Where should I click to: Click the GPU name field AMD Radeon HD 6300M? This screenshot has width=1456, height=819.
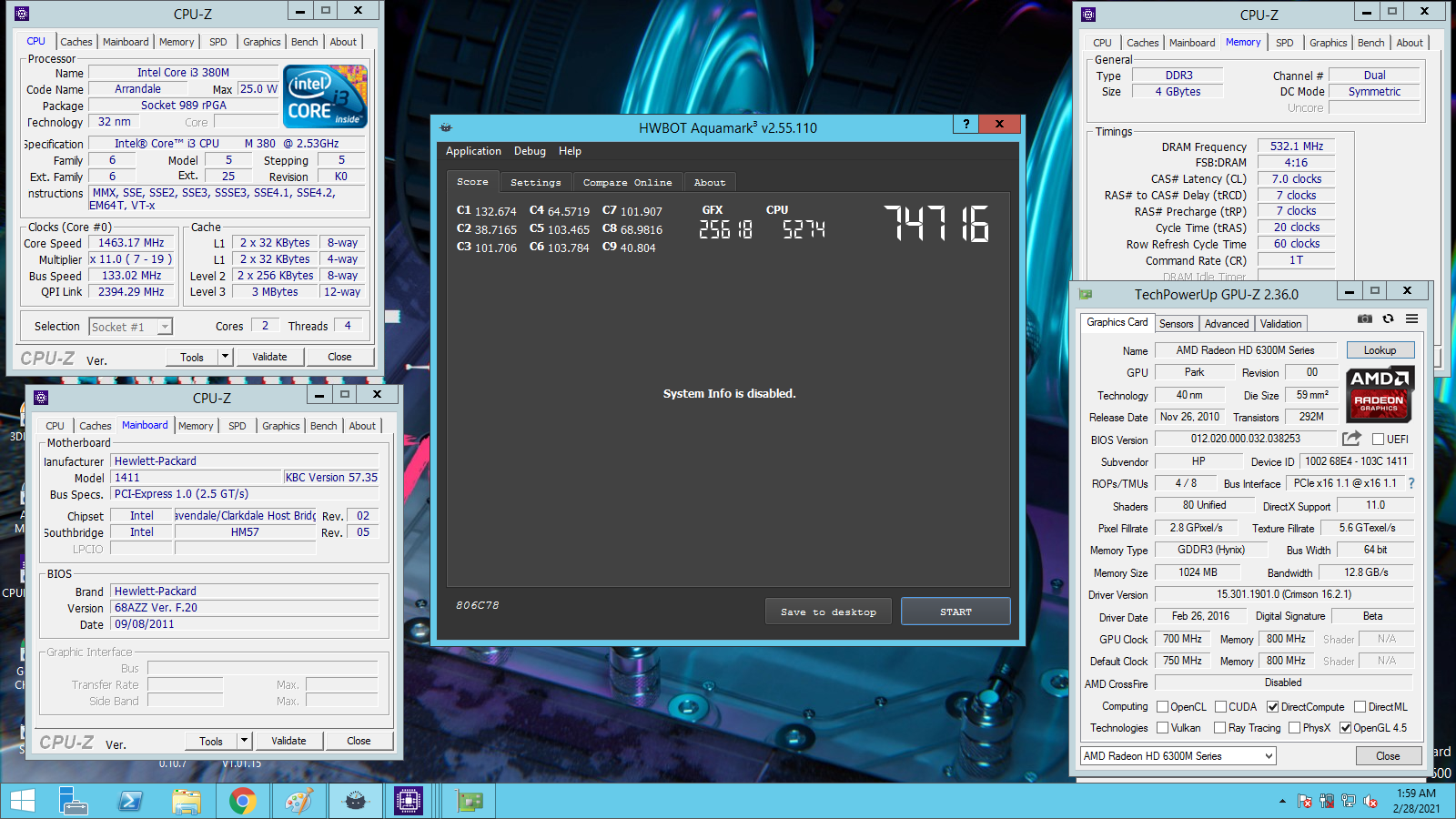[1245, 350]
